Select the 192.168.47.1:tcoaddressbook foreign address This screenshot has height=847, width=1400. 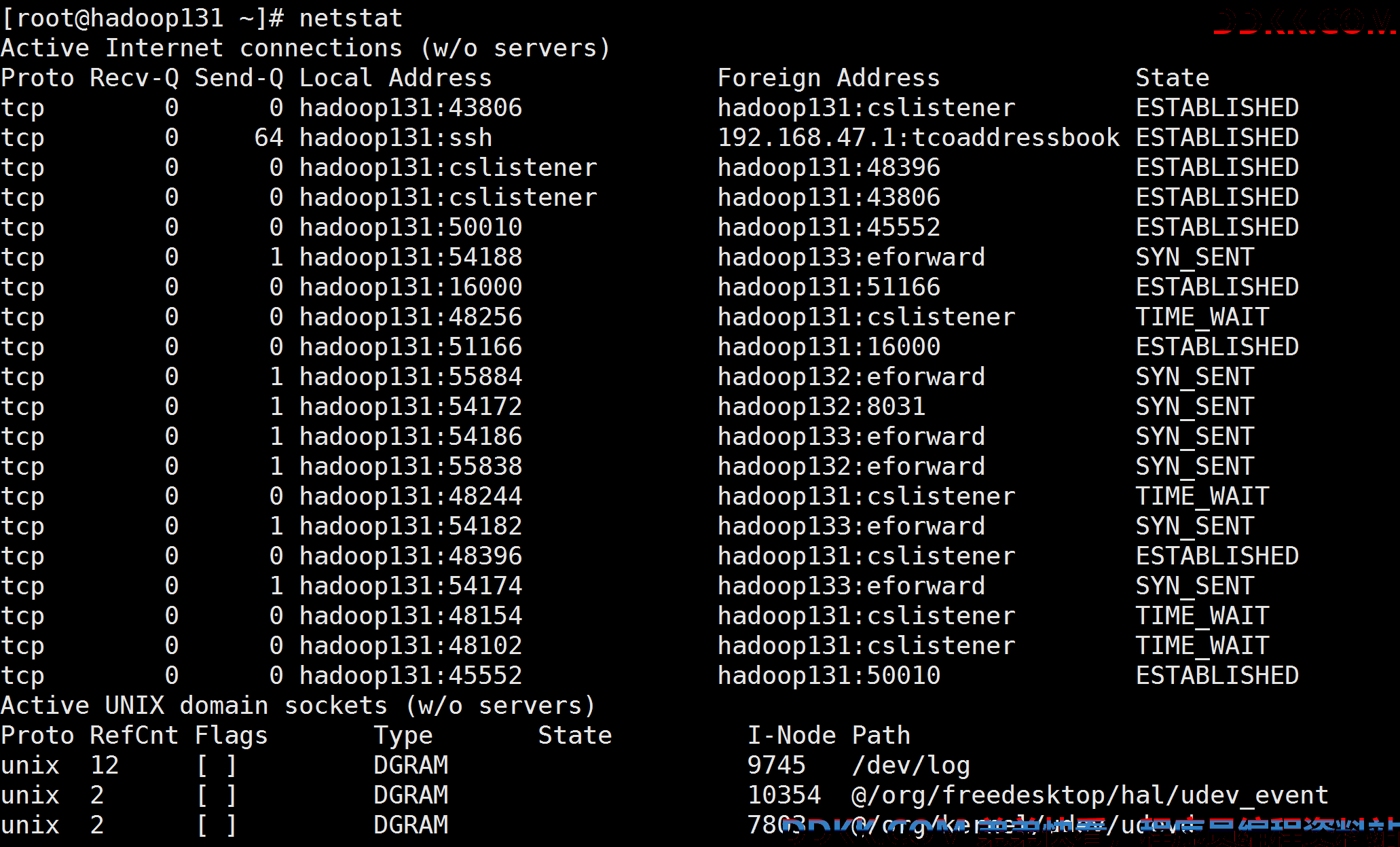919,138
